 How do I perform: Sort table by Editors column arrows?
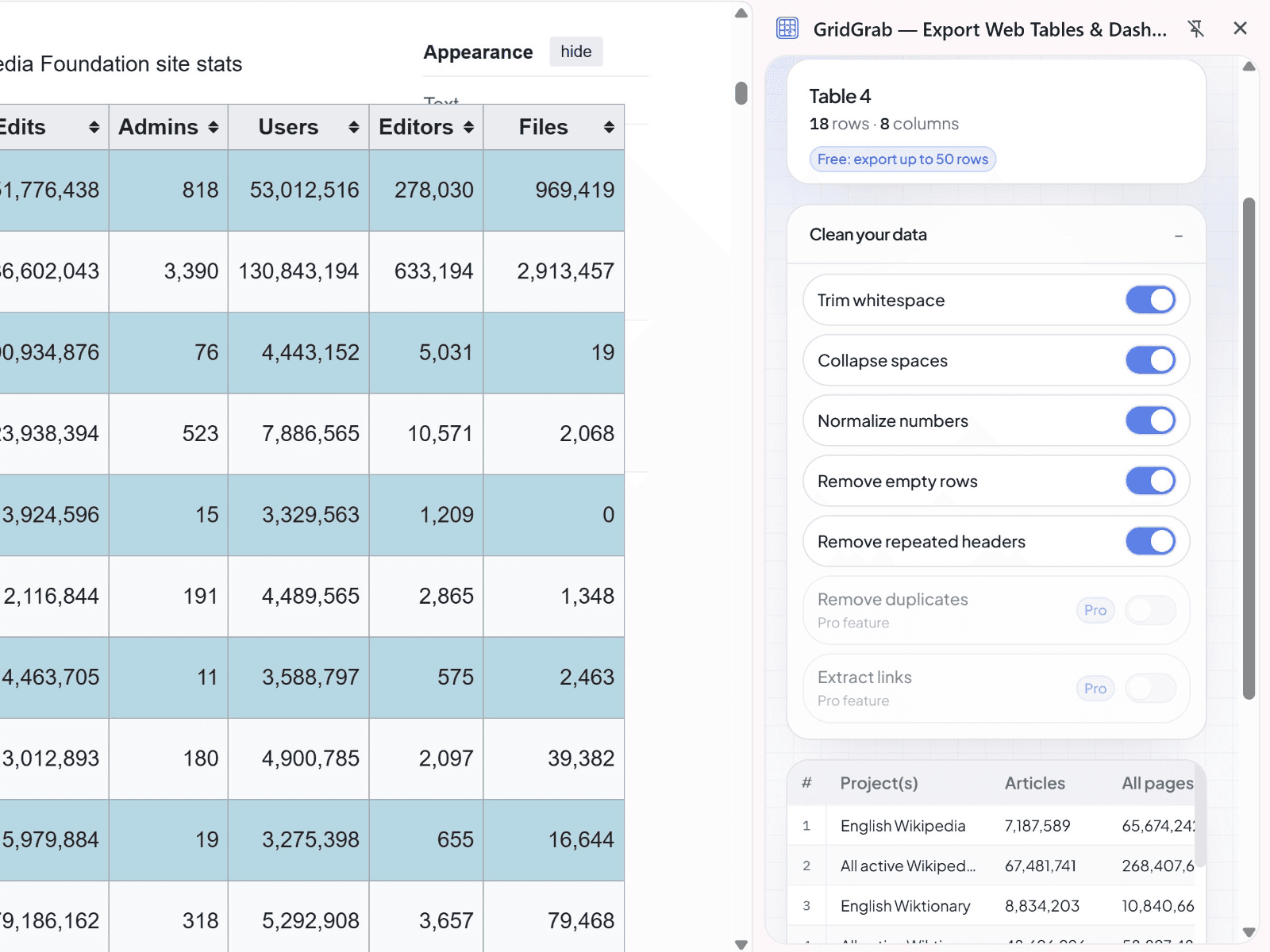[x=468, y=127]
